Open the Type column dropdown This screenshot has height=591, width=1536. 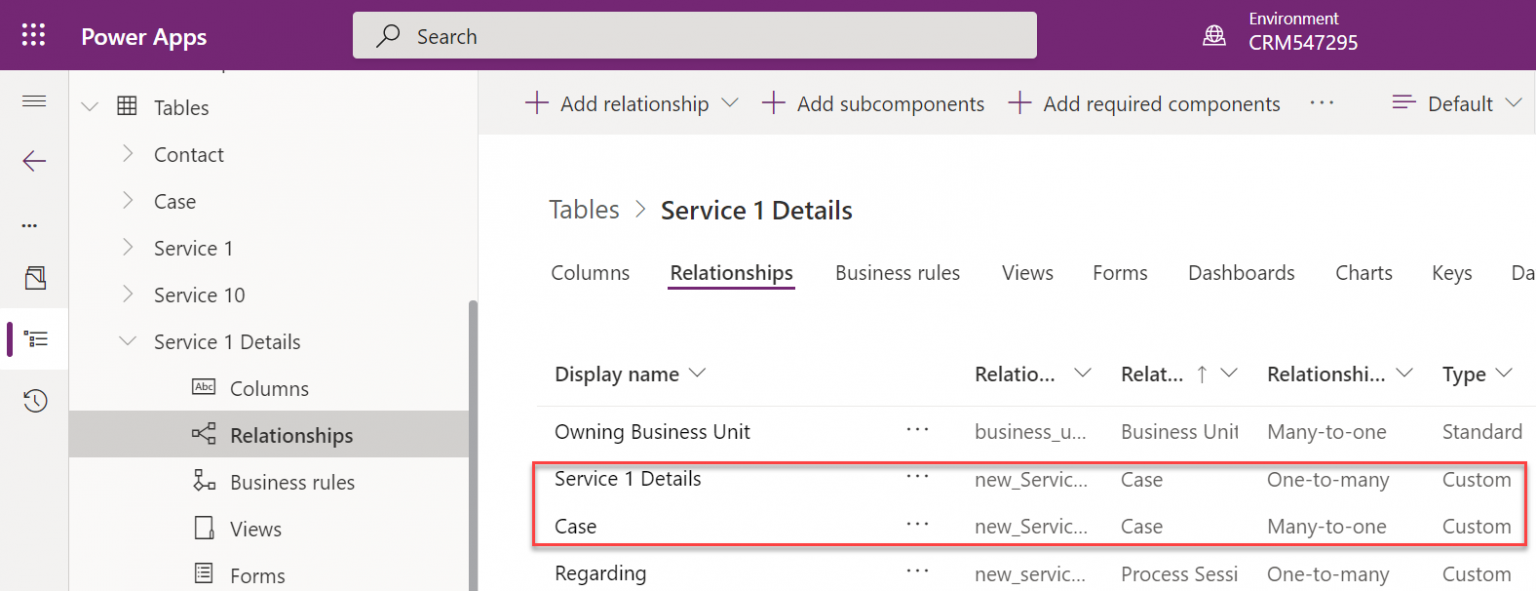tap(1503, 374)
